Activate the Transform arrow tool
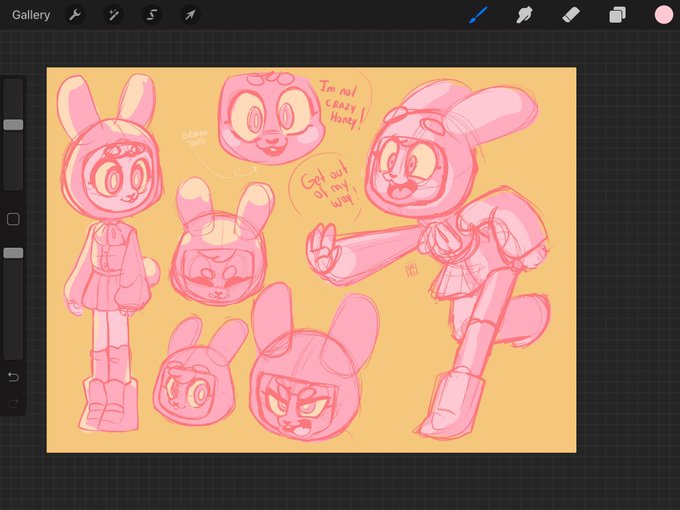 click(190, 15)
